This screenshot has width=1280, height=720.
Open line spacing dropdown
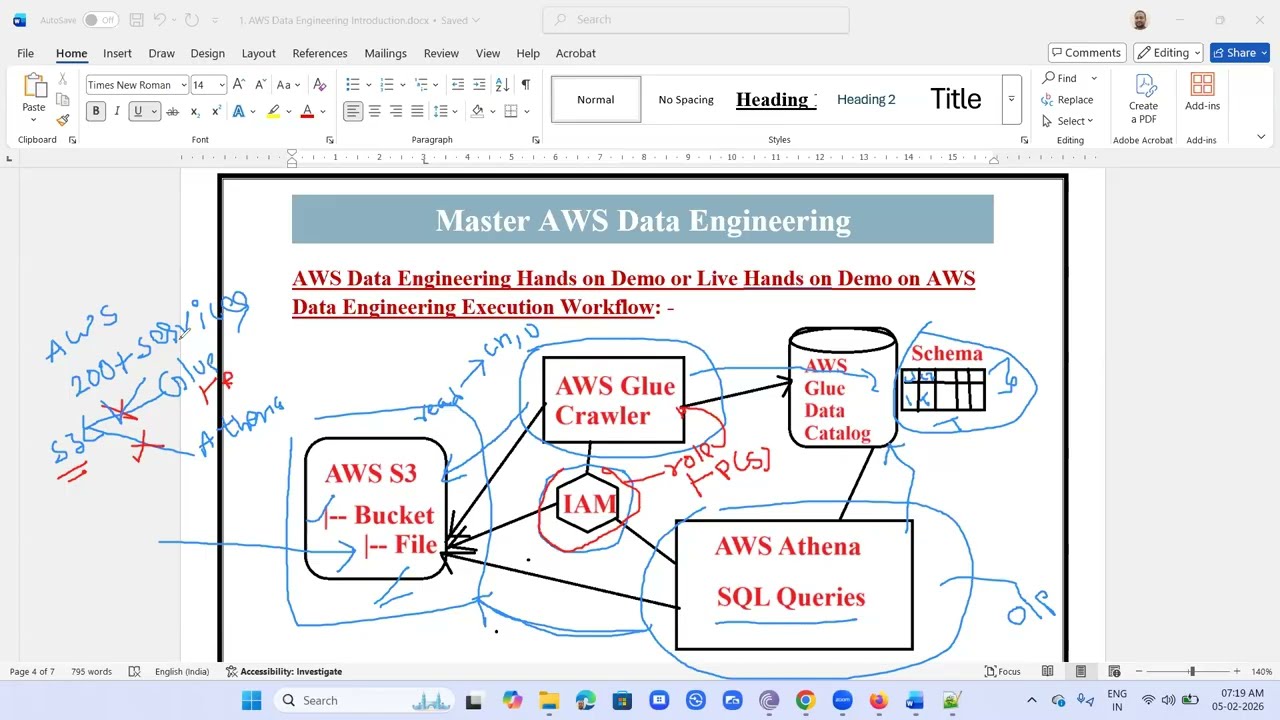[x=447, y=111]
